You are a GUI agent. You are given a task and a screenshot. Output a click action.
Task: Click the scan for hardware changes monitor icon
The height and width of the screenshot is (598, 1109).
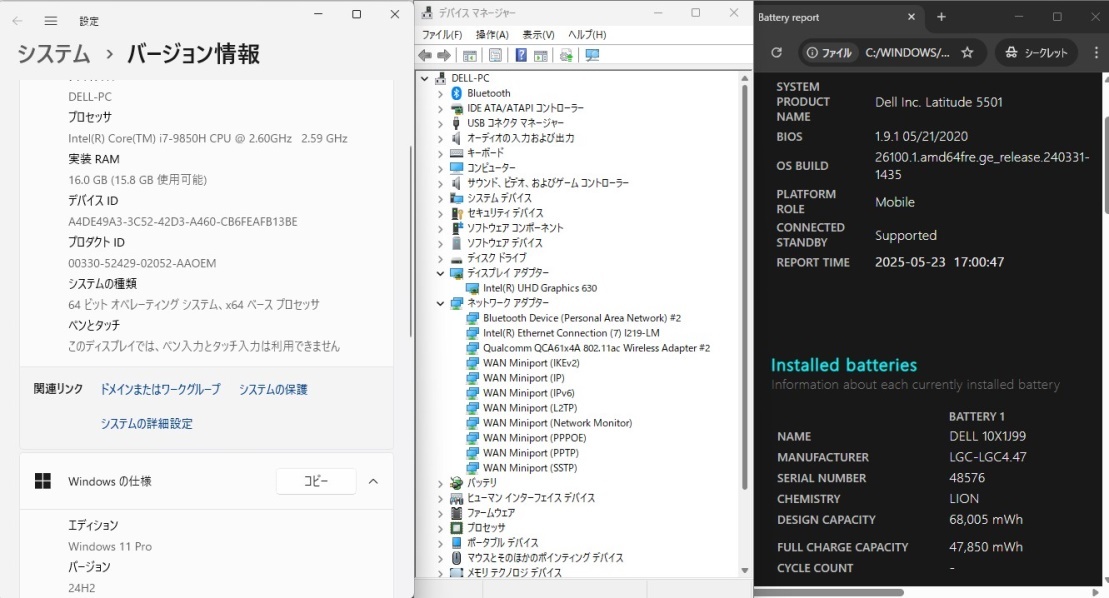[x=592, y=55]
